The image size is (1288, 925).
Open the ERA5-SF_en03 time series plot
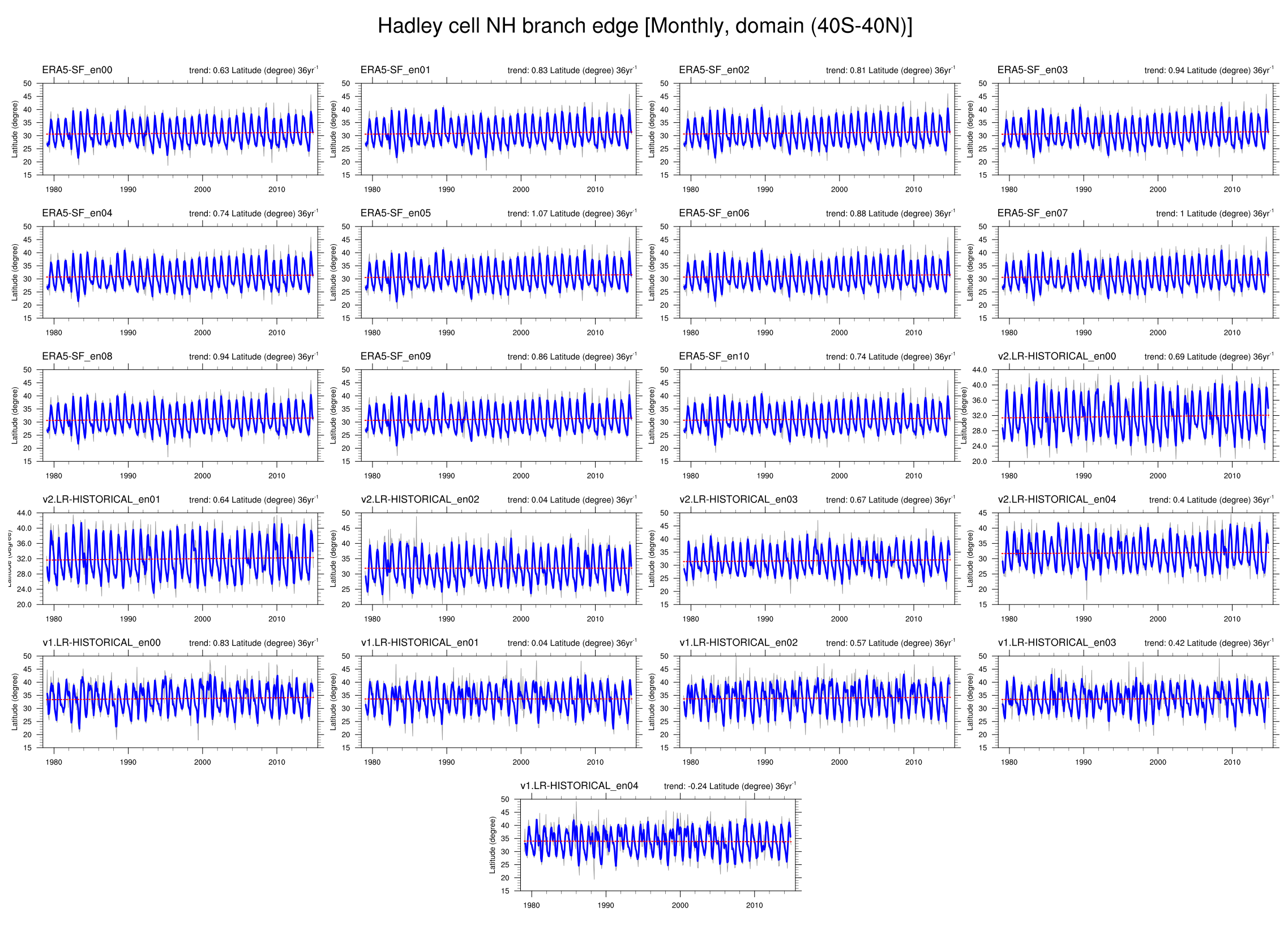point(1136,129)
